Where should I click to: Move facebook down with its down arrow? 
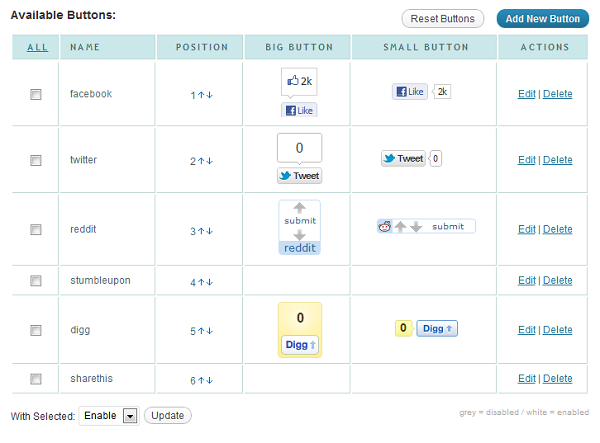point(209,95)
